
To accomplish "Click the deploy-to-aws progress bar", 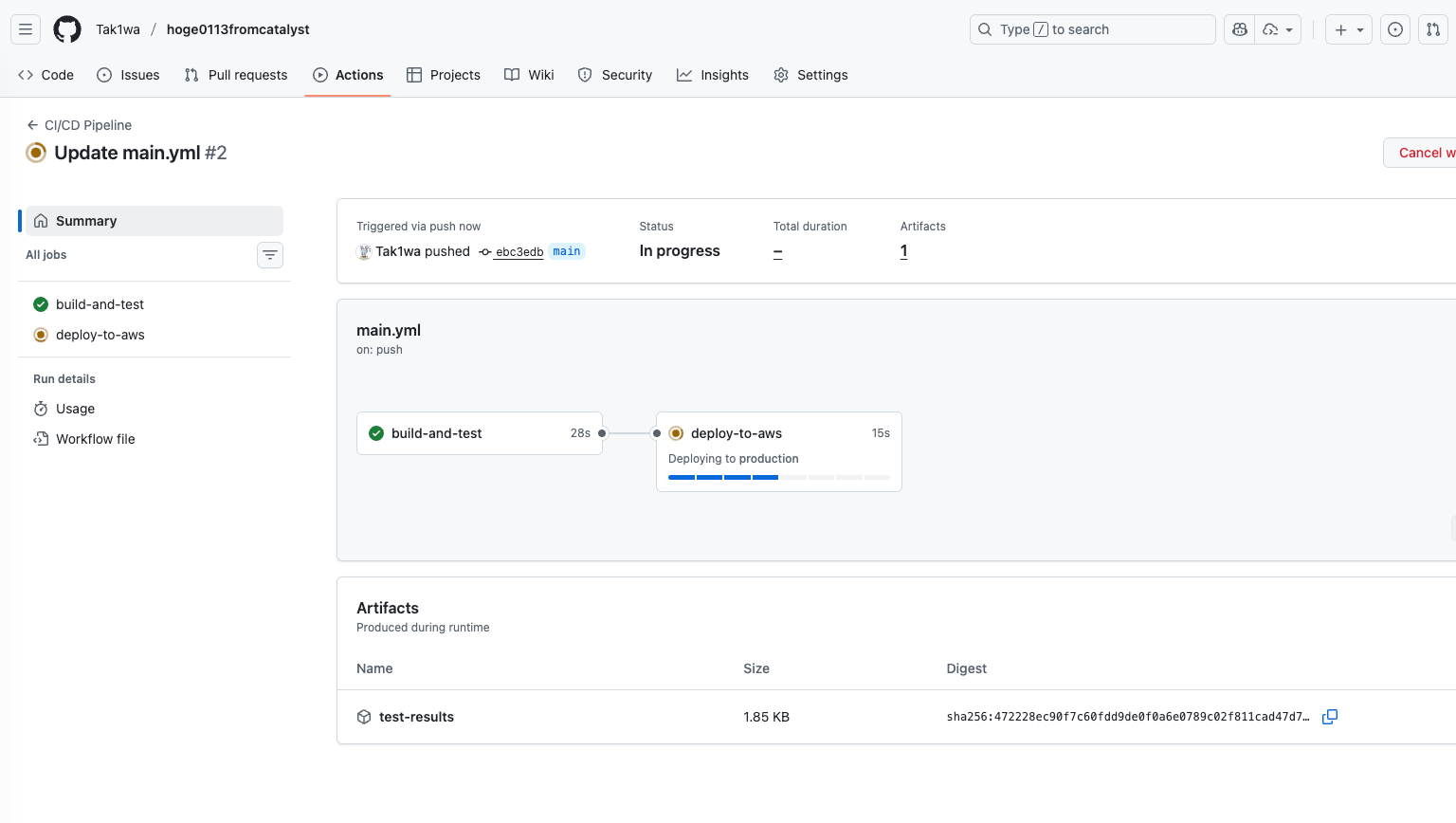I will pos(778,477).
